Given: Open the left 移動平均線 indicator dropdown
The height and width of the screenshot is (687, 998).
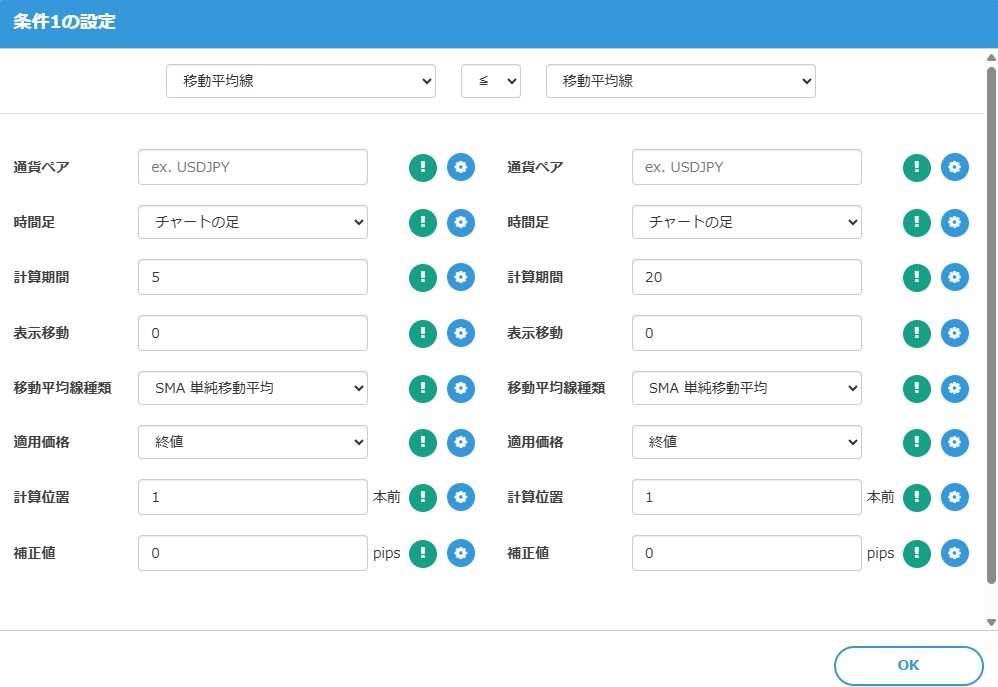Looking at the screenshot, I should (x=300, y=81).
